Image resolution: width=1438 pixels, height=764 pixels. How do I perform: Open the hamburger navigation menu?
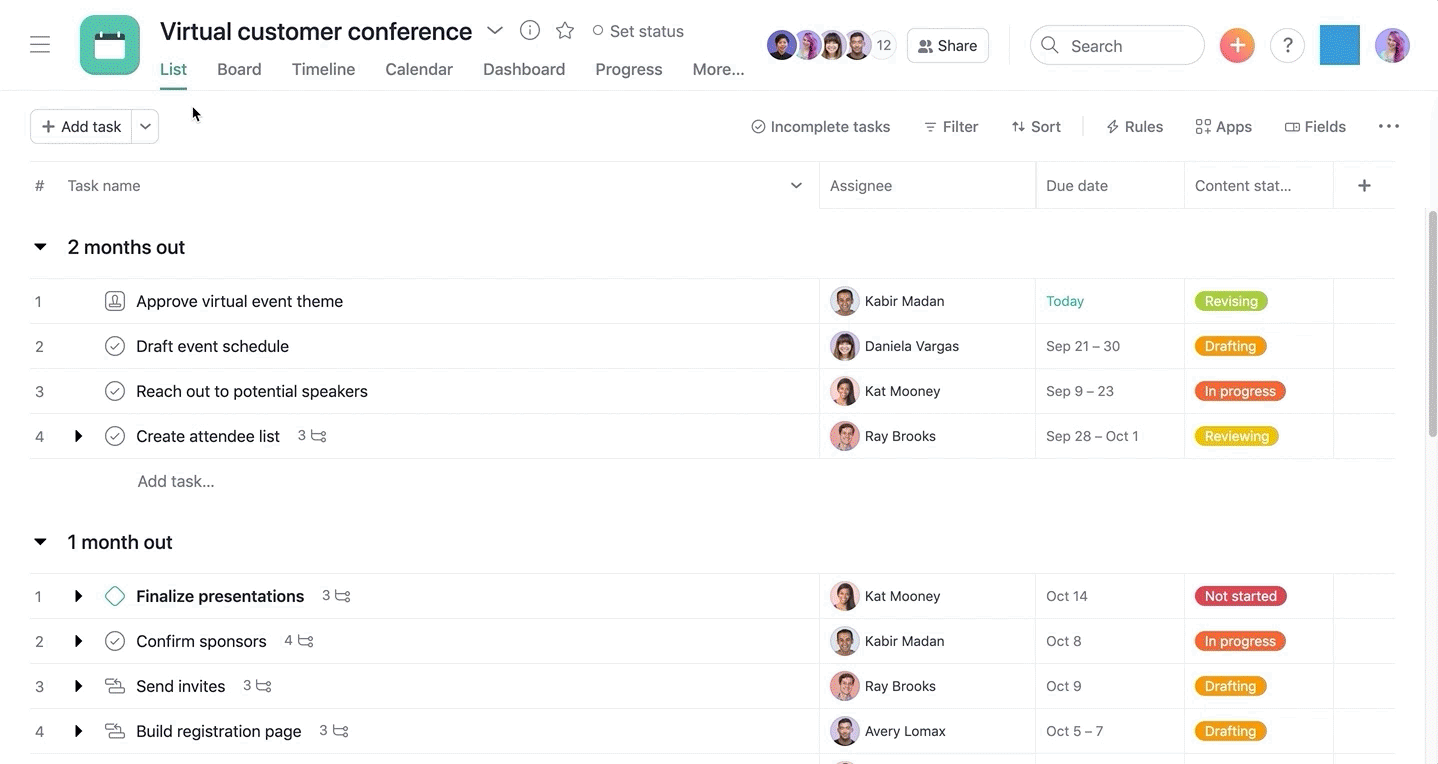point(40,45)
